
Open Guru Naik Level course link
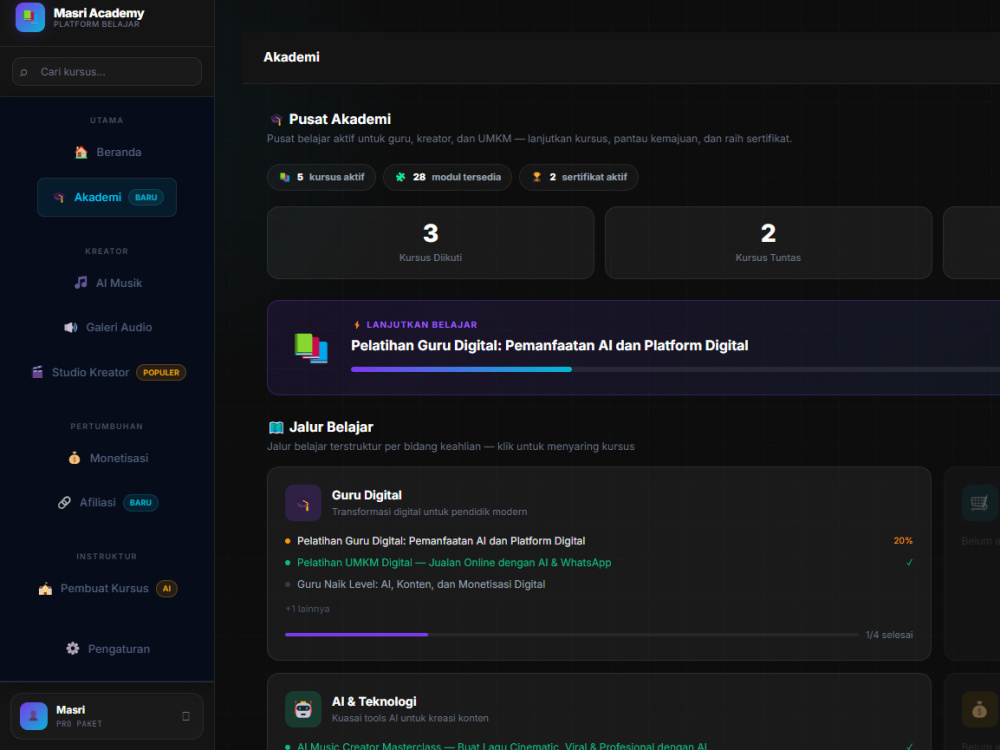point(421,584)
